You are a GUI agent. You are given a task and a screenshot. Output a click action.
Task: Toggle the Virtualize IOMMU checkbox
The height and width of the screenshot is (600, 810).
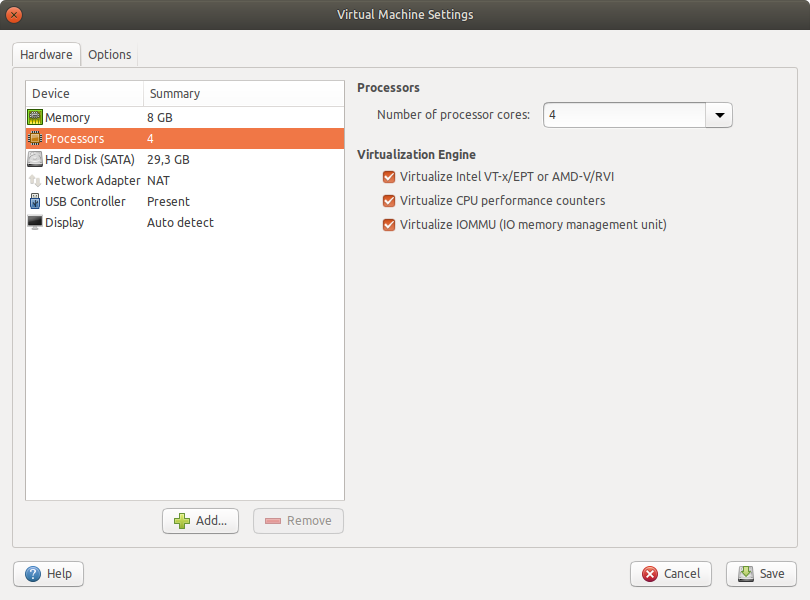point(389,225)
